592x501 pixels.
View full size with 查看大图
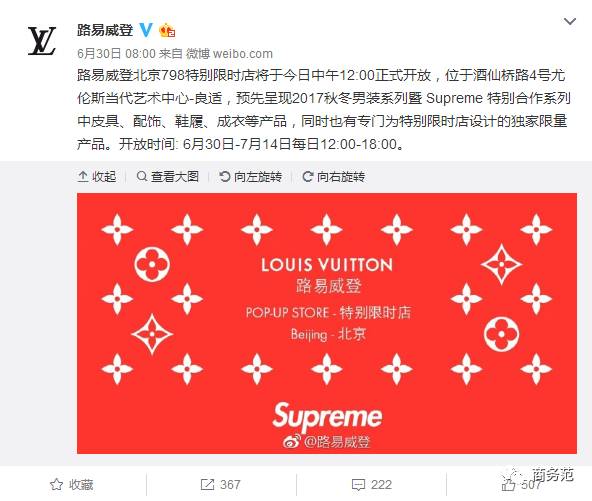tap(168, 176)
